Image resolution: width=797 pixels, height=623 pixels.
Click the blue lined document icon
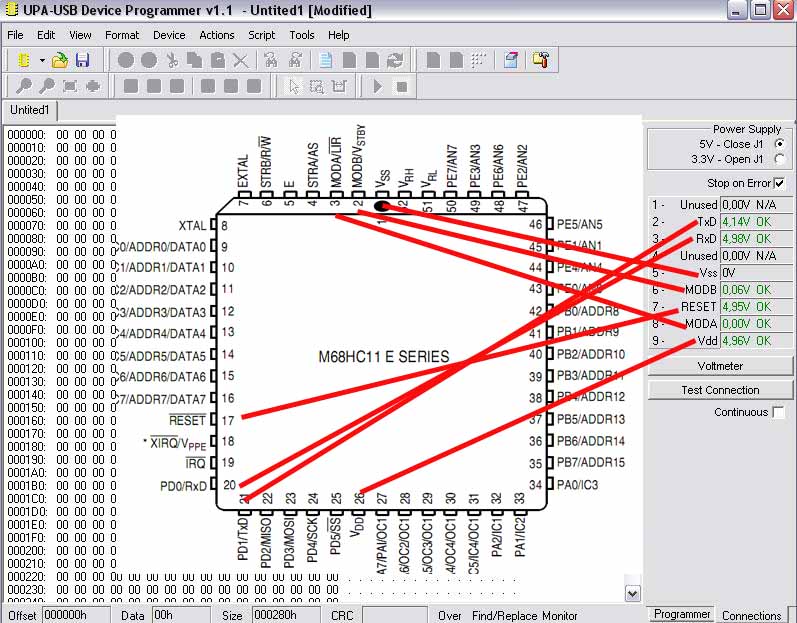pyautogui.click(x=326, y=60)
